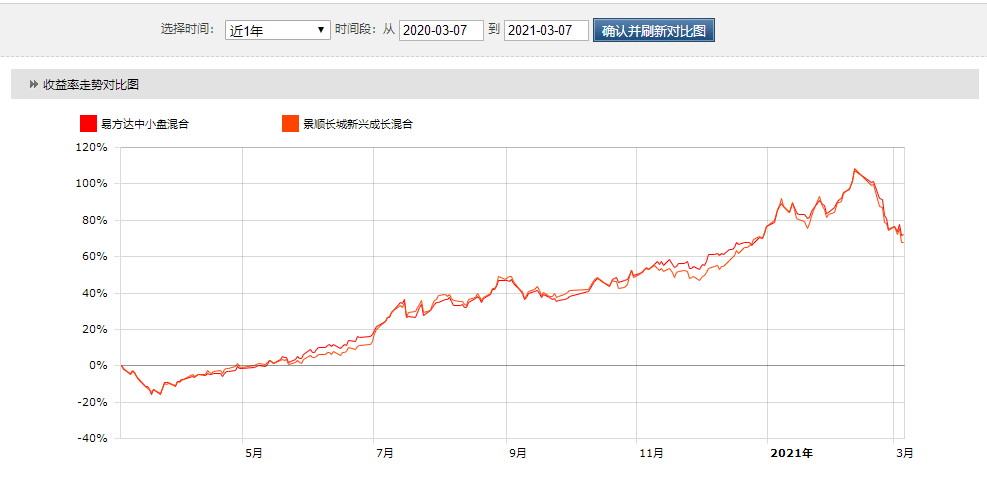The height and width of the screenshot is (478, 987).
Task: Click the 选择时间 label
Action: coord(187,30)
